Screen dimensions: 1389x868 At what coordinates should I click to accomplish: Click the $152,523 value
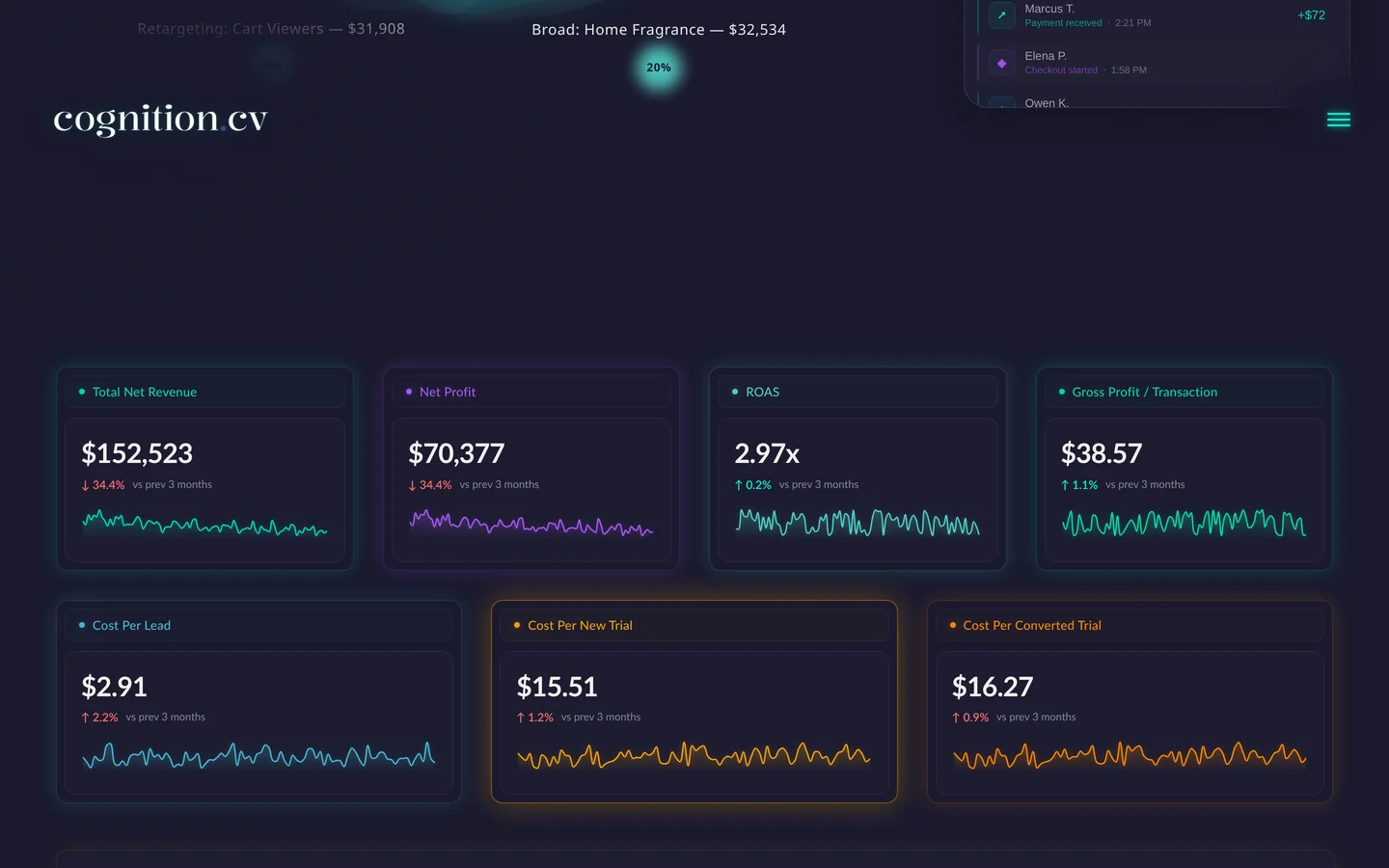click(x=137, y=453)
